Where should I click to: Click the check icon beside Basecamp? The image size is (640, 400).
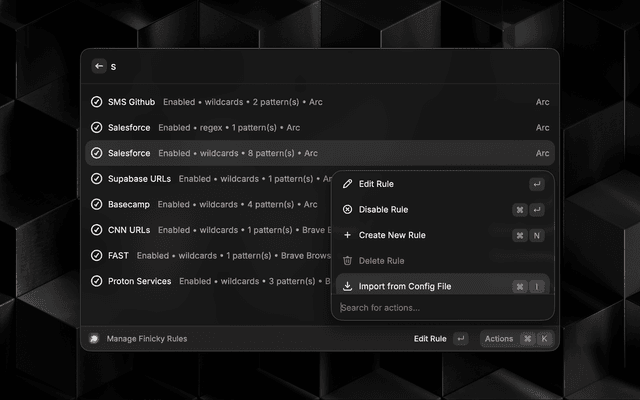coord(96,204)
